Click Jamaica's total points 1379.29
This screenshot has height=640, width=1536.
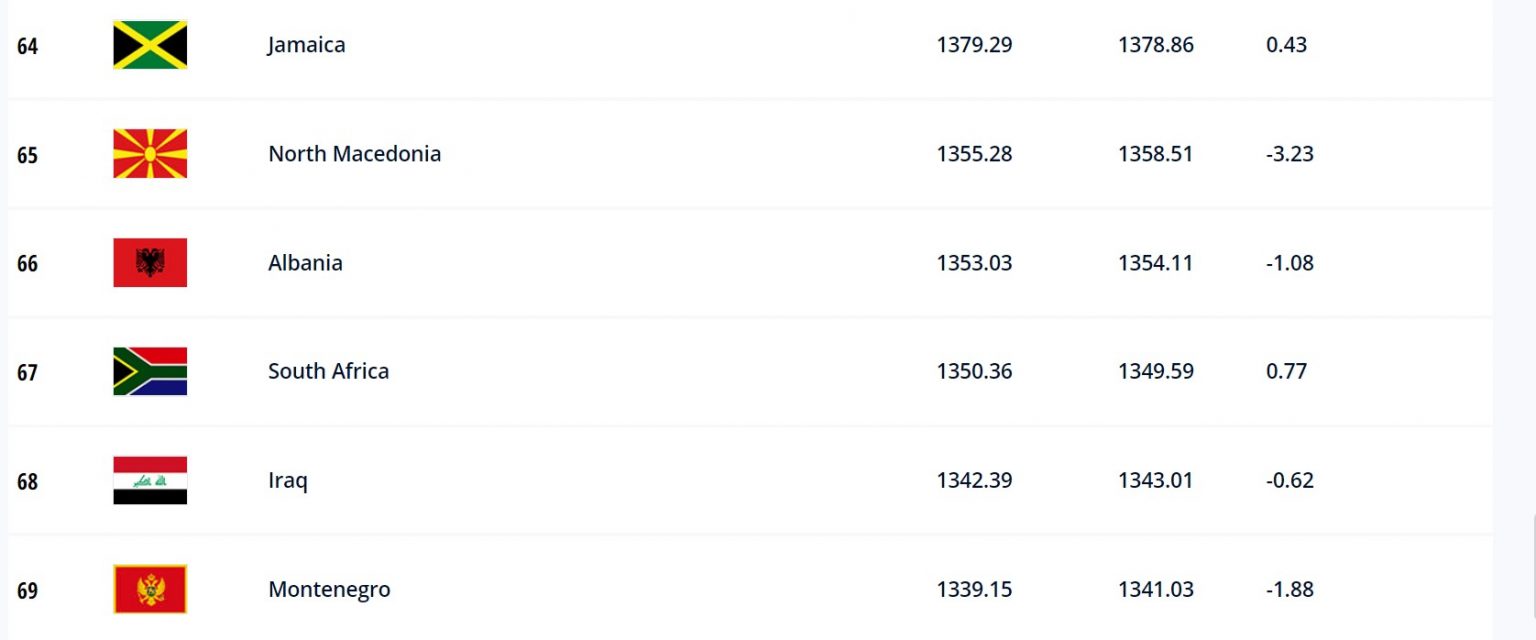(974, 45)
